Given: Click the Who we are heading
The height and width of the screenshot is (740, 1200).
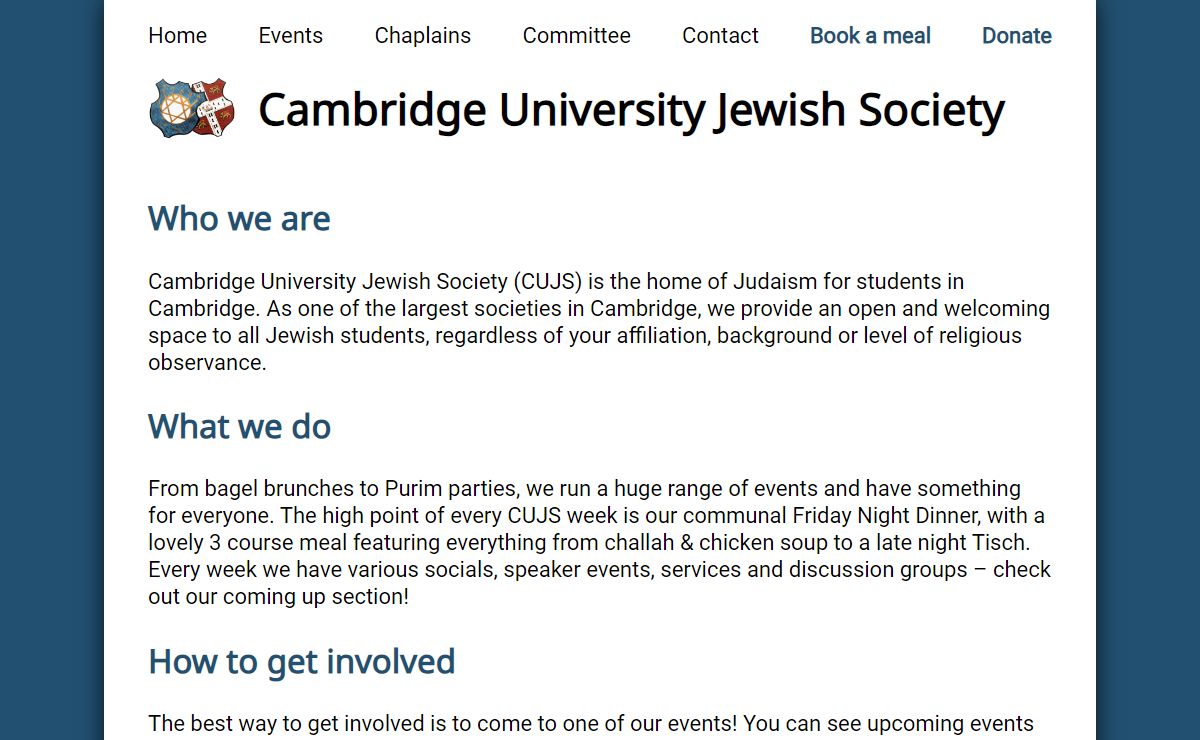Looking at the screenshot, I should [239, 218].
